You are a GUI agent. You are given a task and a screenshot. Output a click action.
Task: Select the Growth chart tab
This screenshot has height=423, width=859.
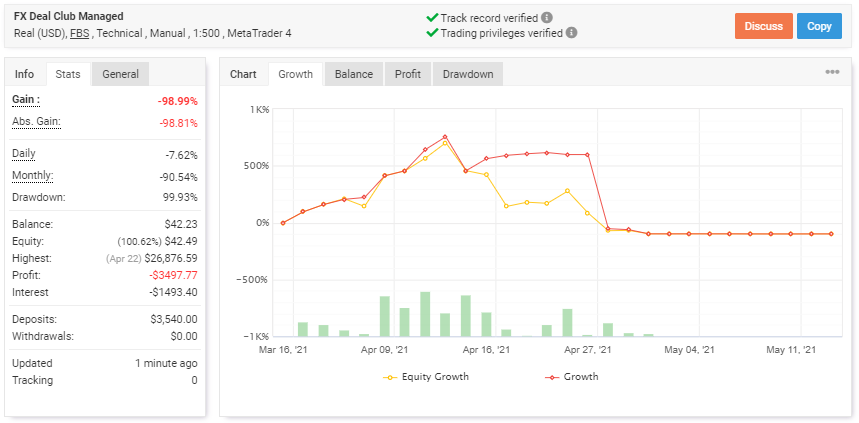click(x=295, y=74)
